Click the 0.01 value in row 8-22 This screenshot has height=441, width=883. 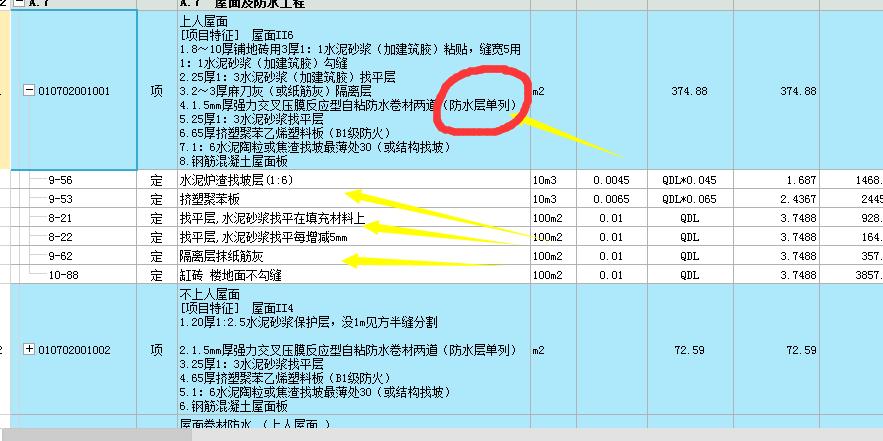[x=611, y=238]
